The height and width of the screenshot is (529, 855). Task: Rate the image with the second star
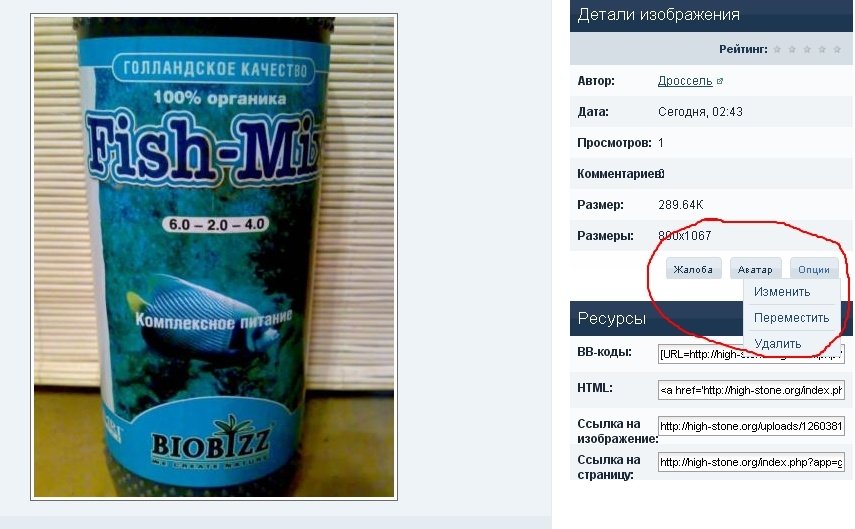click(x=792, y=50)
